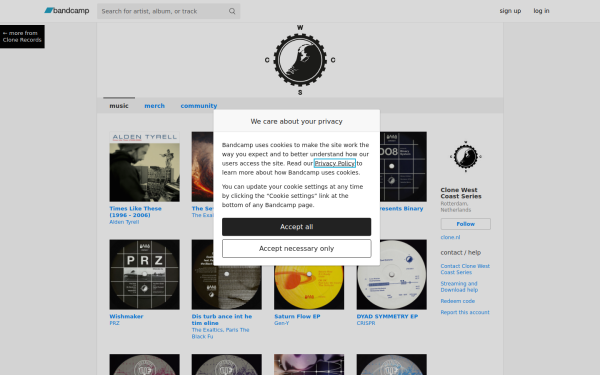The height and width of the screenshot is (375, 600).
Task: Open the Times Like These album cover
Action: [145, 166]
